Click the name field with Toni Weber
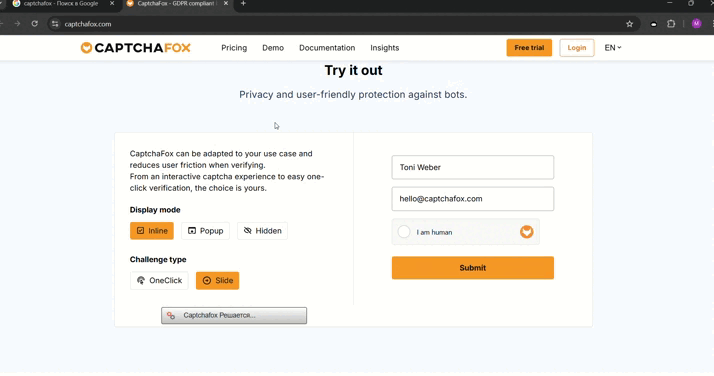The height and width of the screenshot is (376, 714). [473, 167]
